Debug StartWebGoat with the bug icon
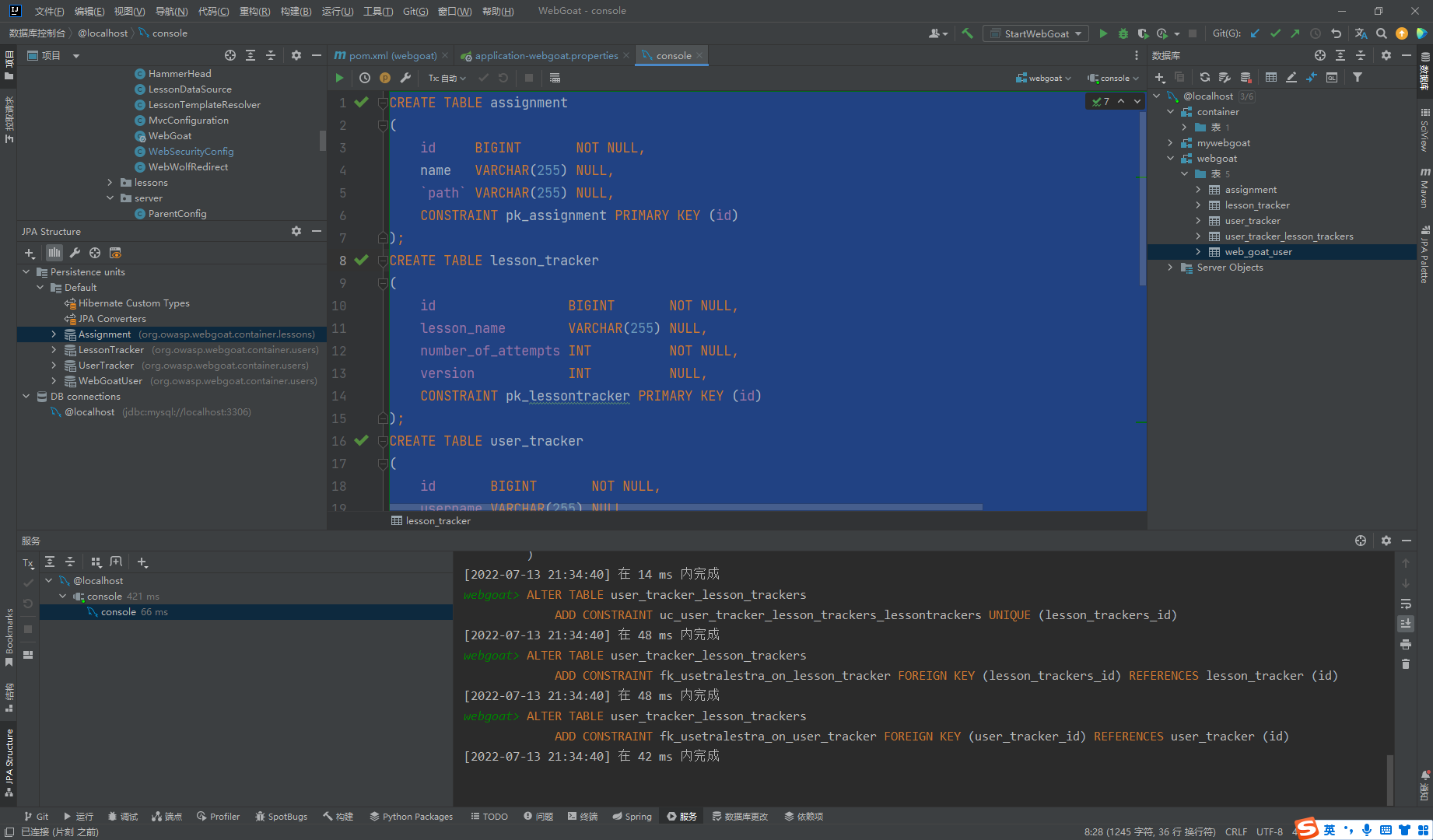The width and height of the screenshot is (1433, 840). (x=1123, y=33)
